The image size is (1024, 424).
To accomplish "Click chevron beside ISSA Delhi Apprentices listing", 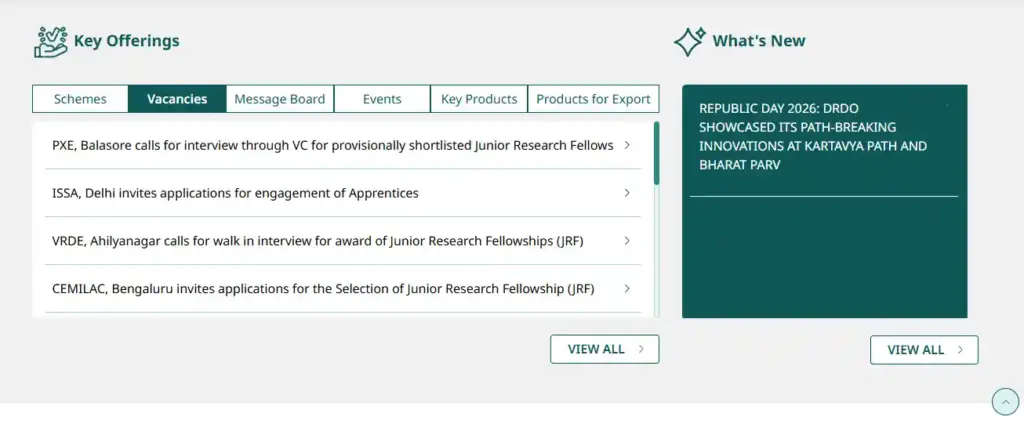I will [x=627, y=193].
